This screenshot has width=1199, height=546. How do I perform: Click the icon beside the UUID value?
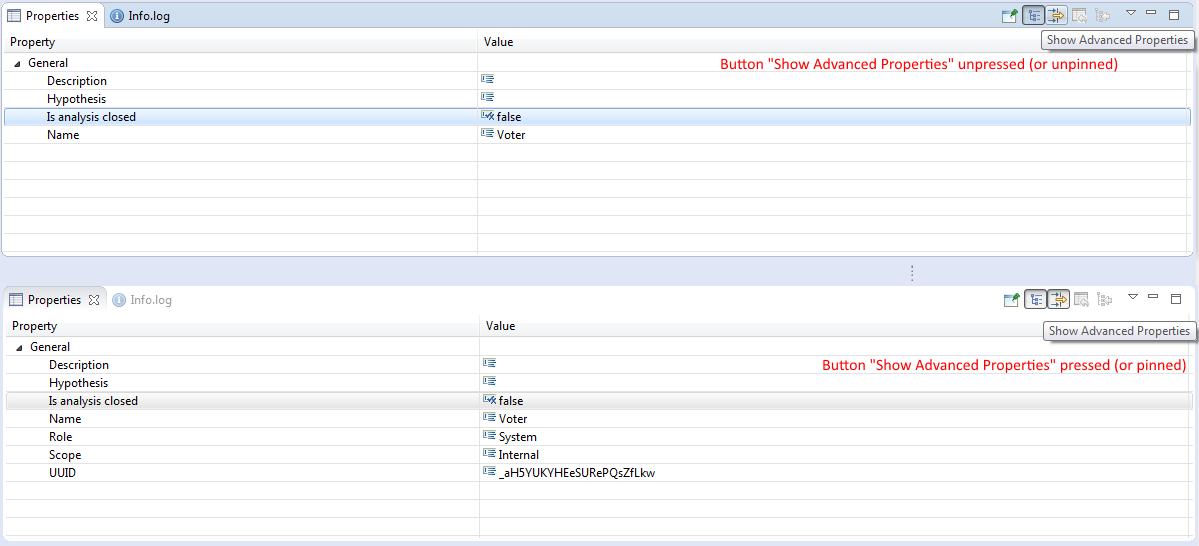490,472
